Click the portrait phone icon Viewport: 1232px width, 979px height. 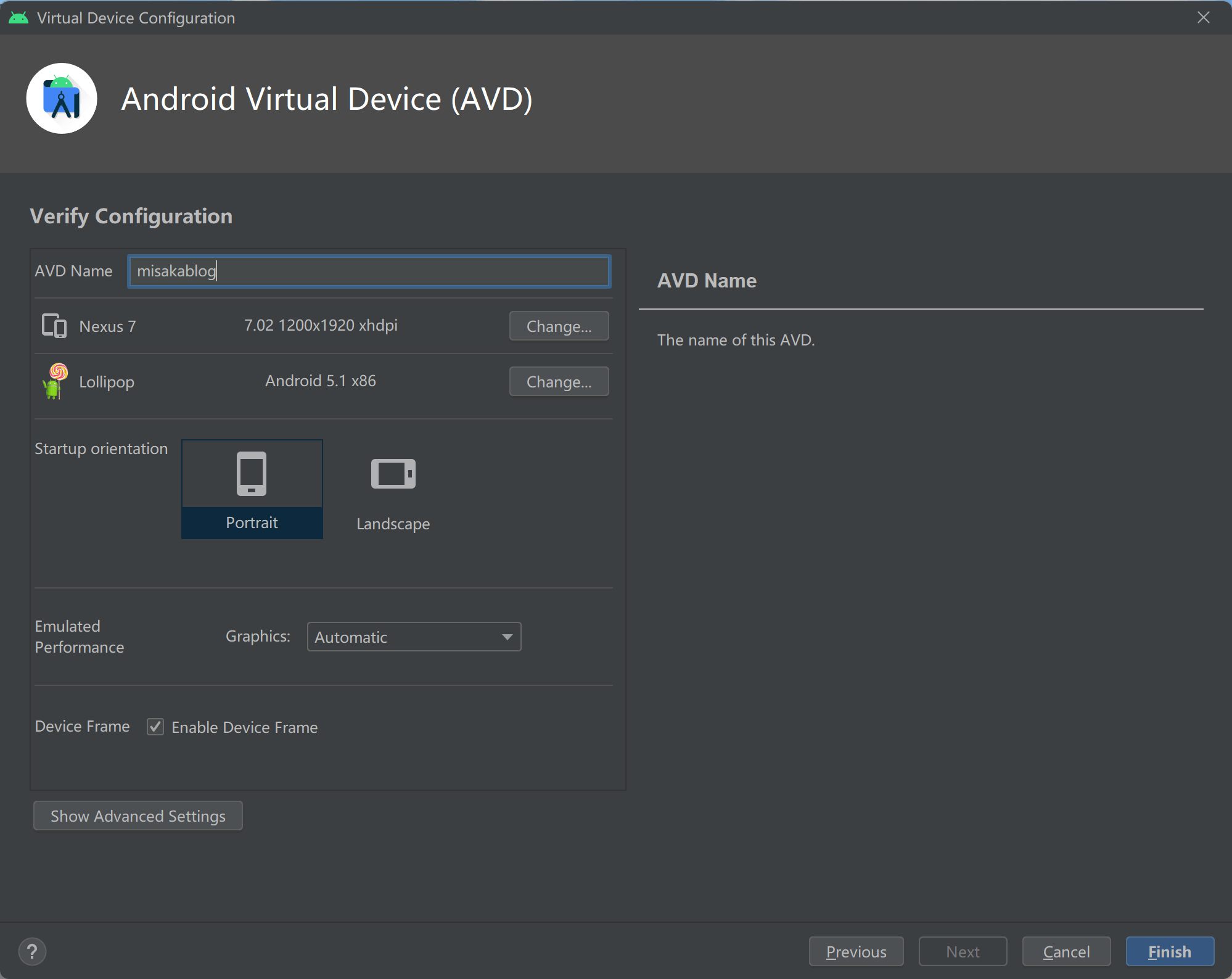252,474
